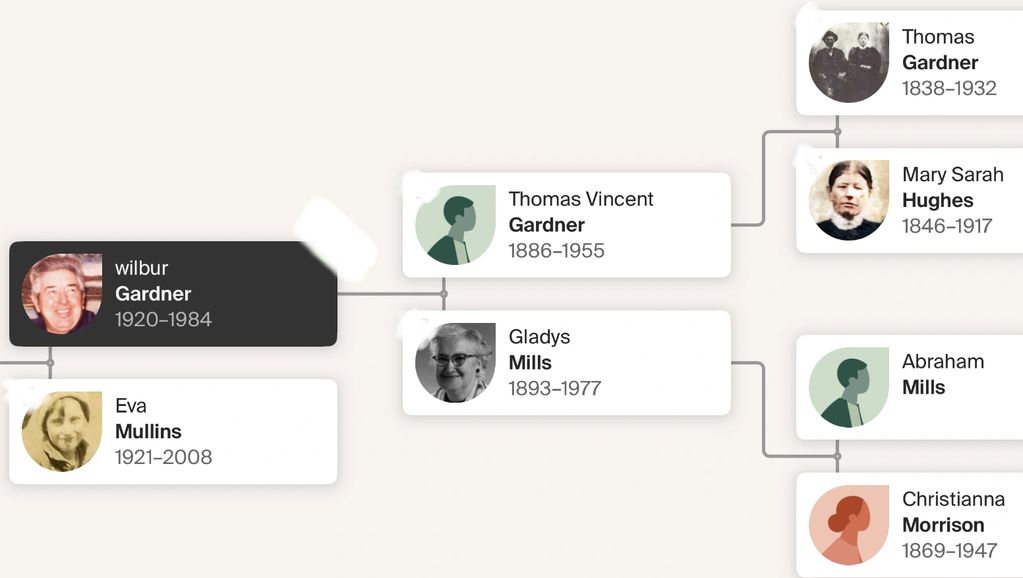The image size is (1023, 578).
Task: Open Eva Mullins' sepia portrait photo
Action: tap(62, 431)
